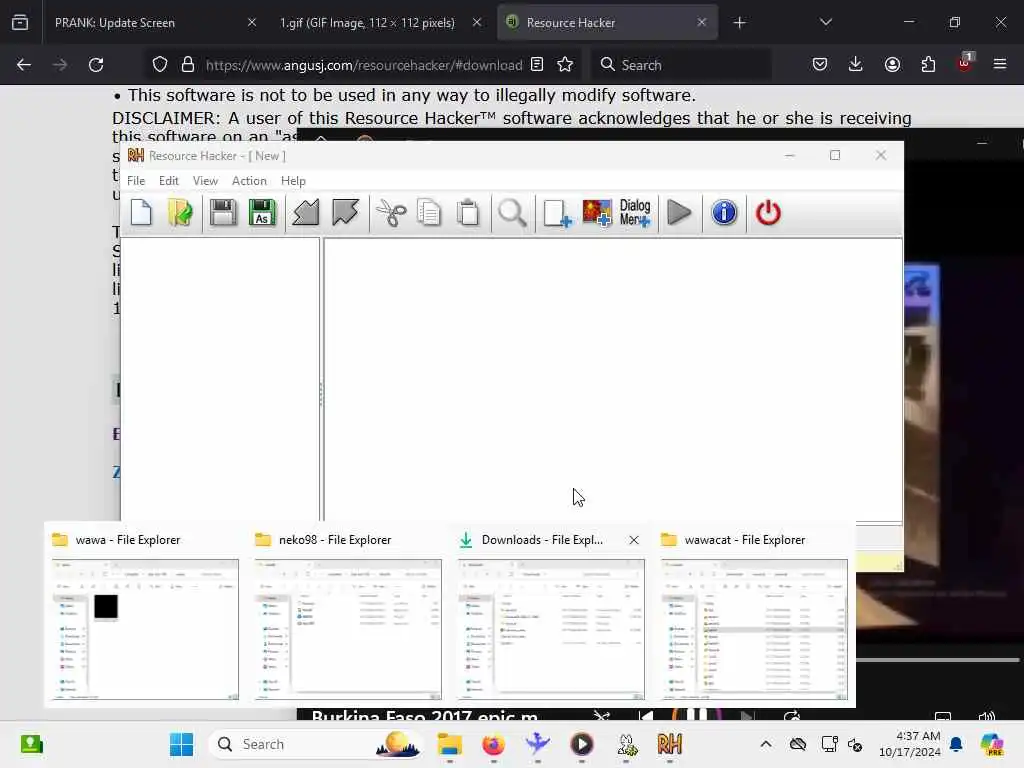Click the flag-shaped toolbar icon
The height and width of the screenshot is (768, 1024).
point(345,213)
